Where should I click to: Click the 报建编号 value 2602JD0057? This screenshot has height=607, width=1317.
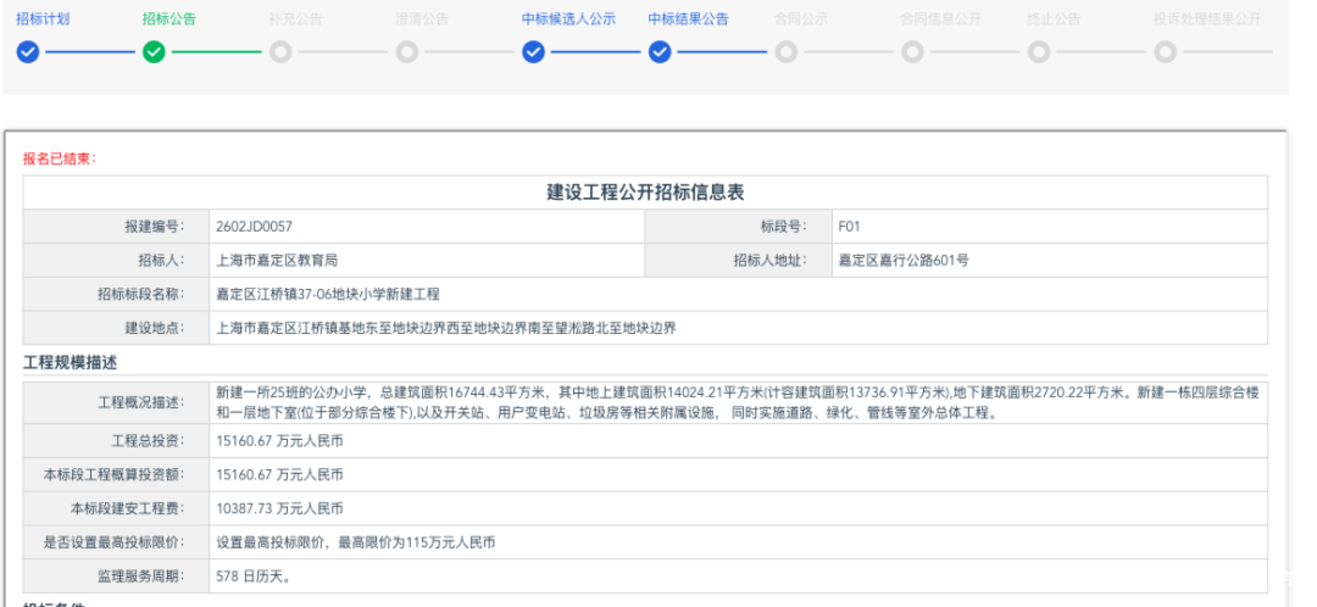pyautogui.click(x=254, y=227)
